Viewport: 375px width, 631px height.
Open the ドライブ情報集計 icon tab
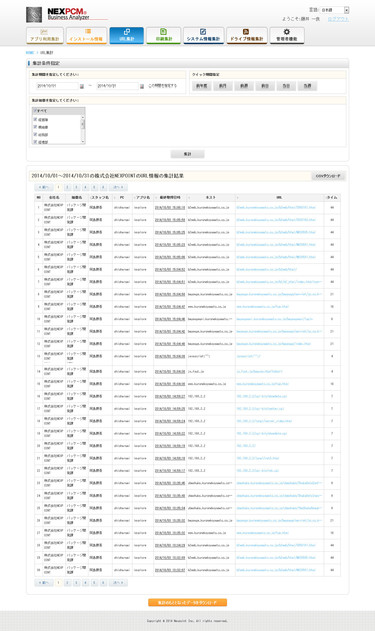(246, 32)
